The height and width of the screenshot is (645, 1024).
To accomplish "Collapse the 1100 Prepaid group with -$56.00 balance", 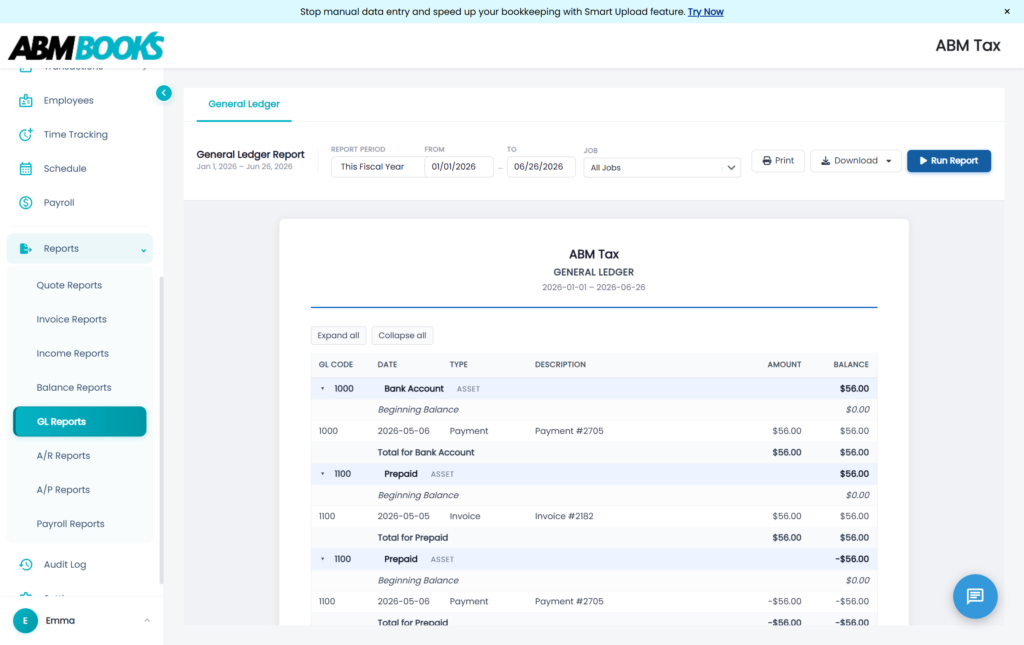I will pos(323,559).
